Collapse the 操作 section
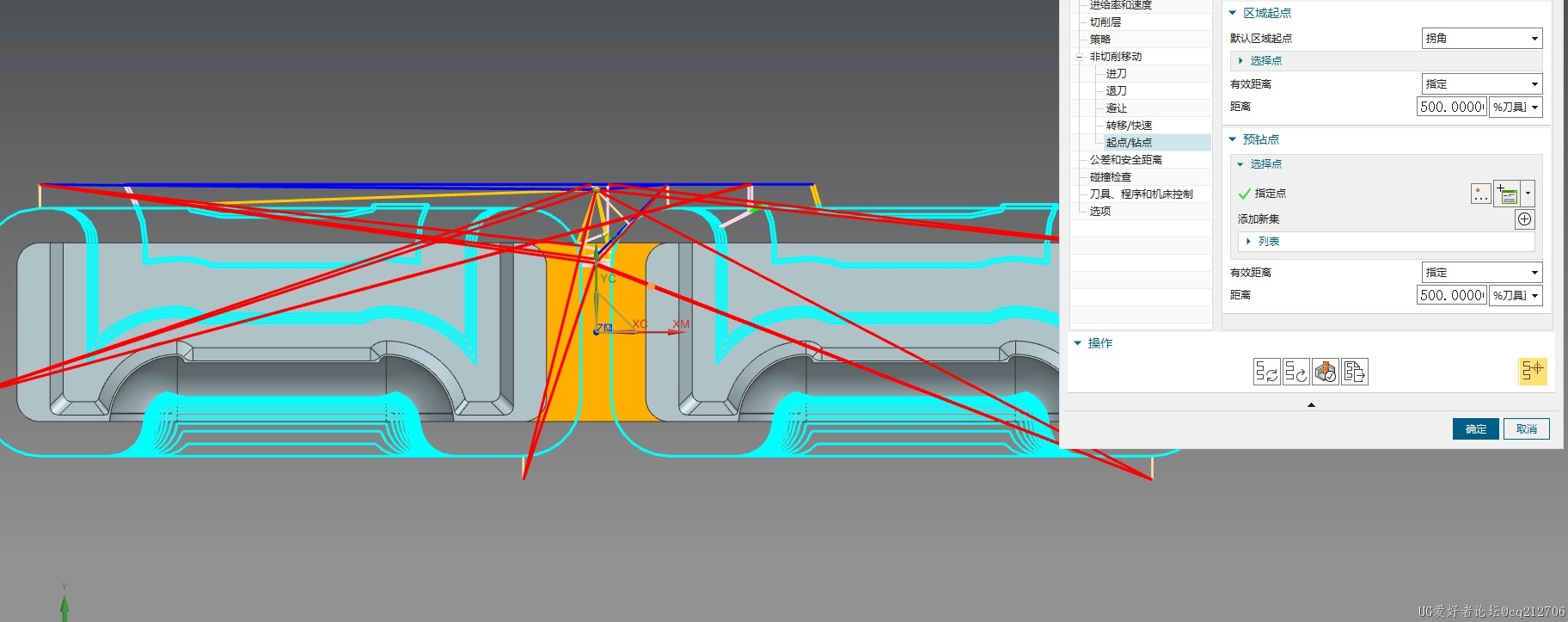This screenshot has height=622, width=1568. click(1077, 343)
